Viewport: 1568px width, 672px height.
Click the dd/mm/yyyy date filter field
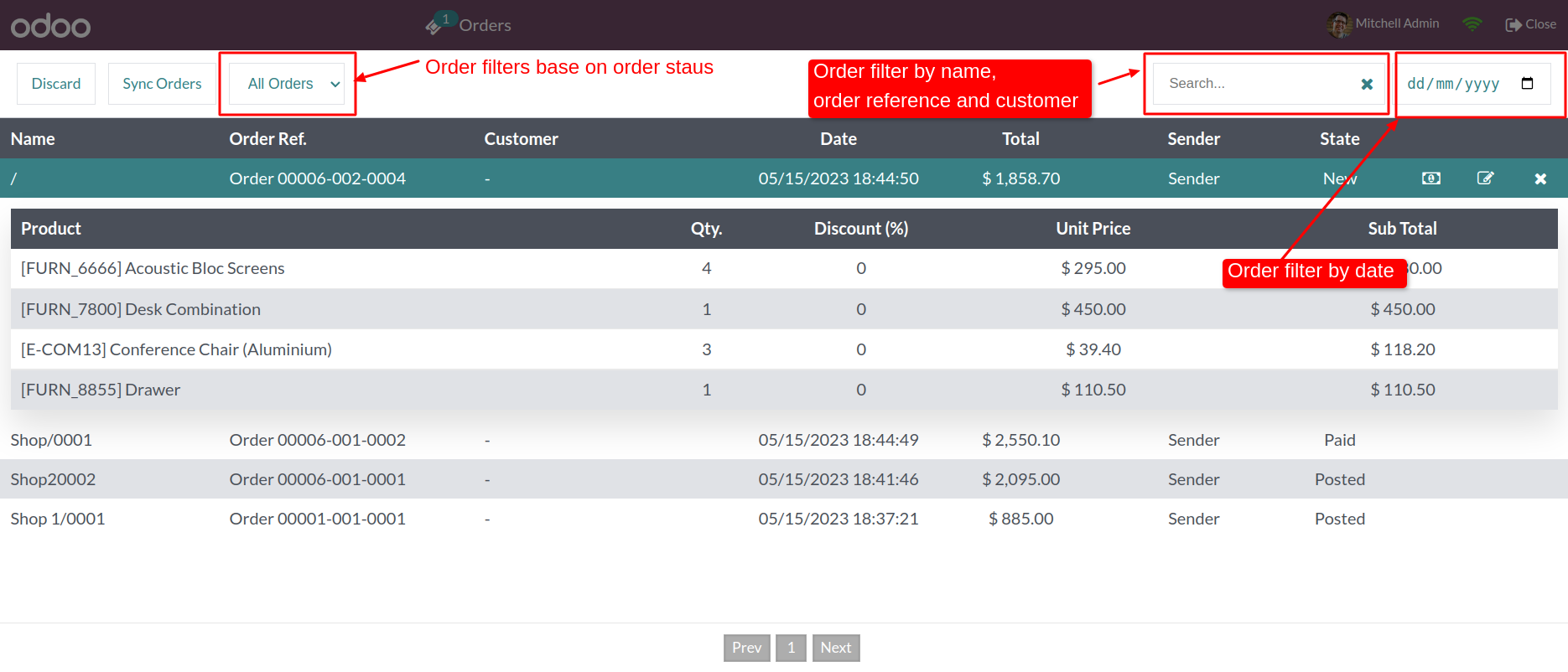click(1473, 84)
